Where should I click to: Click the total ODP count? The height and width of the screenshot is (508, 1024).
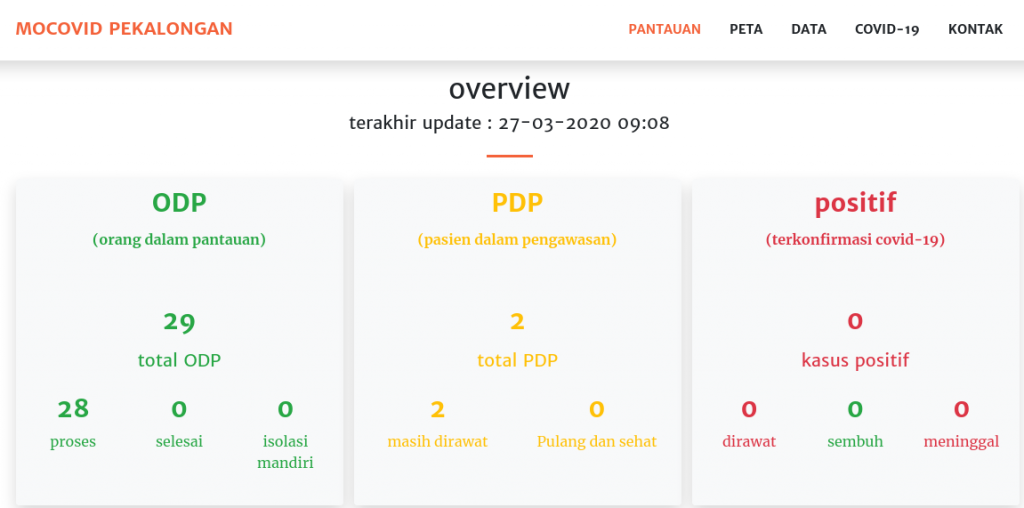pos(179,322)
